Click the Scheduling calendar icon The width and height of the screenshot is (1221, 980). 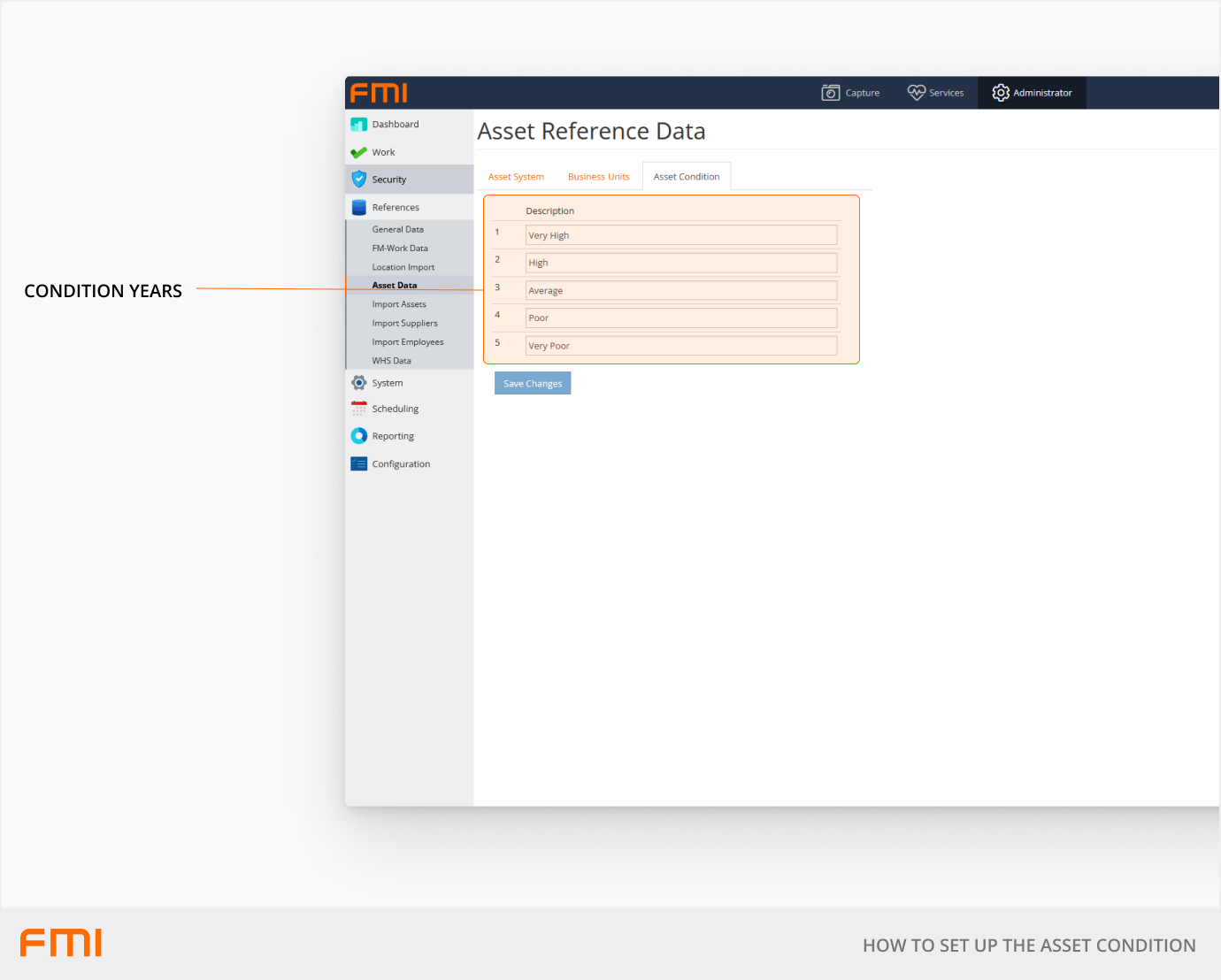tap(358, 409)
